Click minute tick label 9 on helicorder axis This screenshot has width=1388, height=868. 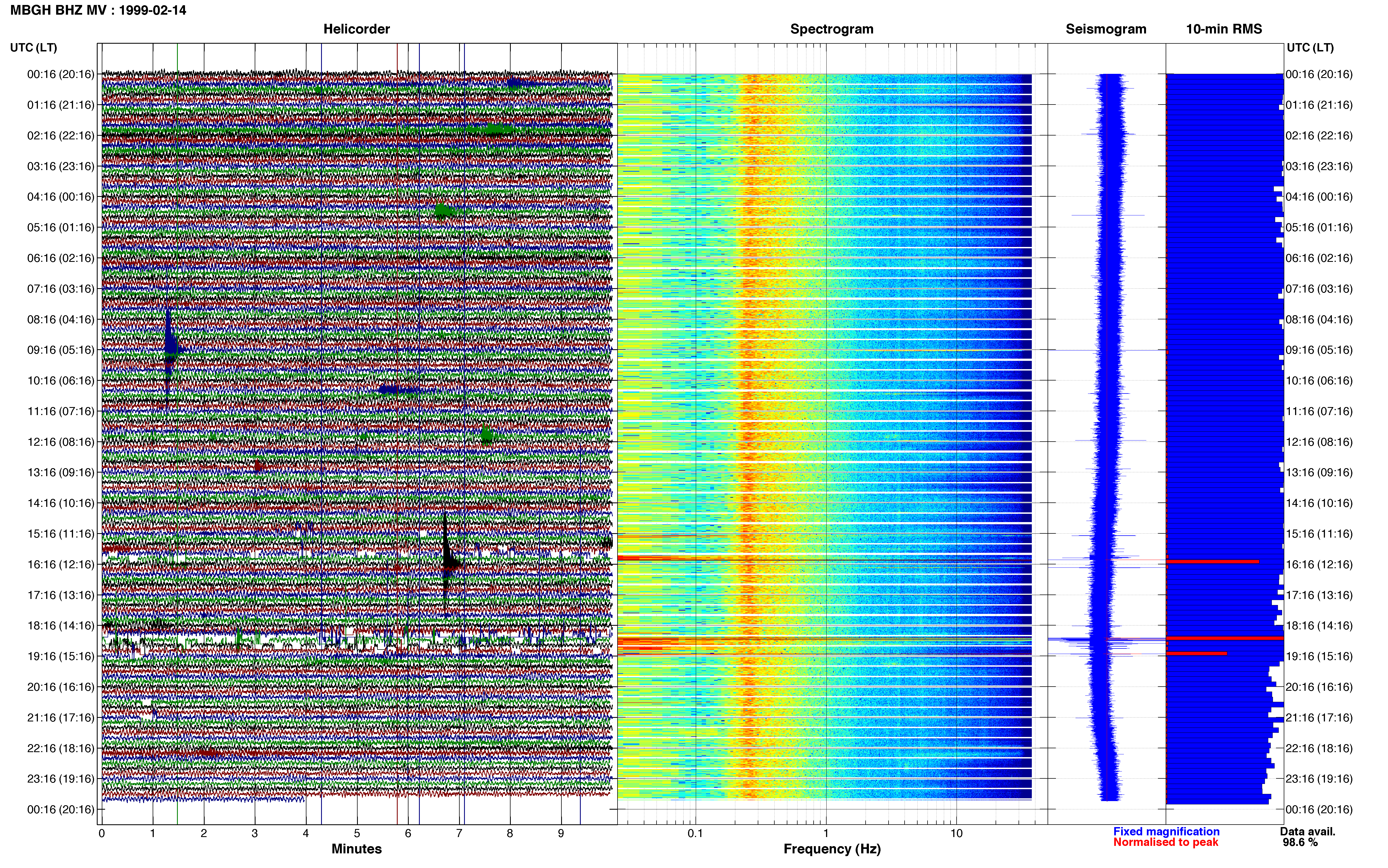(561, 833)
